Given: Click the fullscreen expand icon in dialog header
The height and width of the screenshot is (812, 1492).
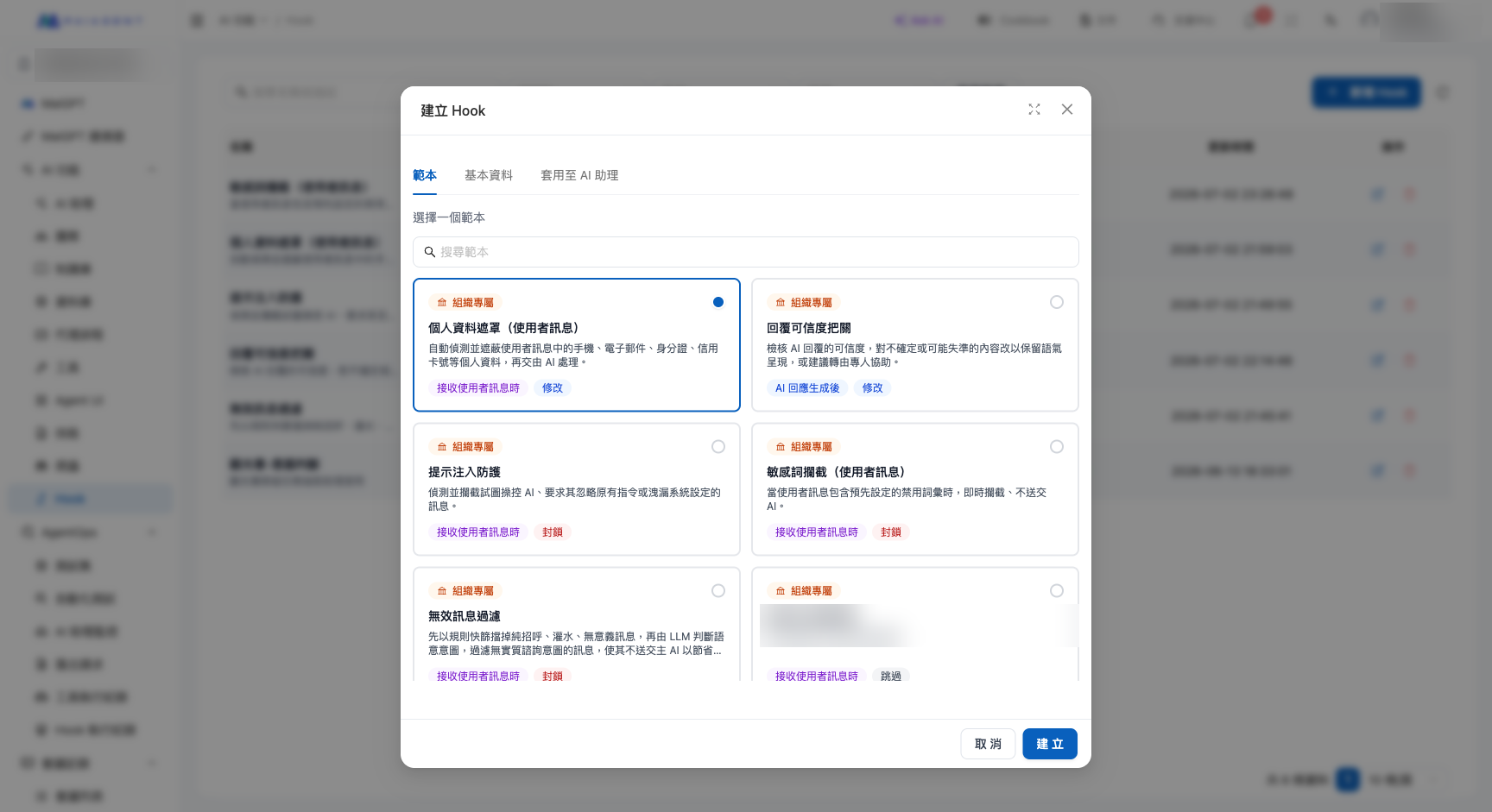Looking at the screenshot, I should 1034,110.
